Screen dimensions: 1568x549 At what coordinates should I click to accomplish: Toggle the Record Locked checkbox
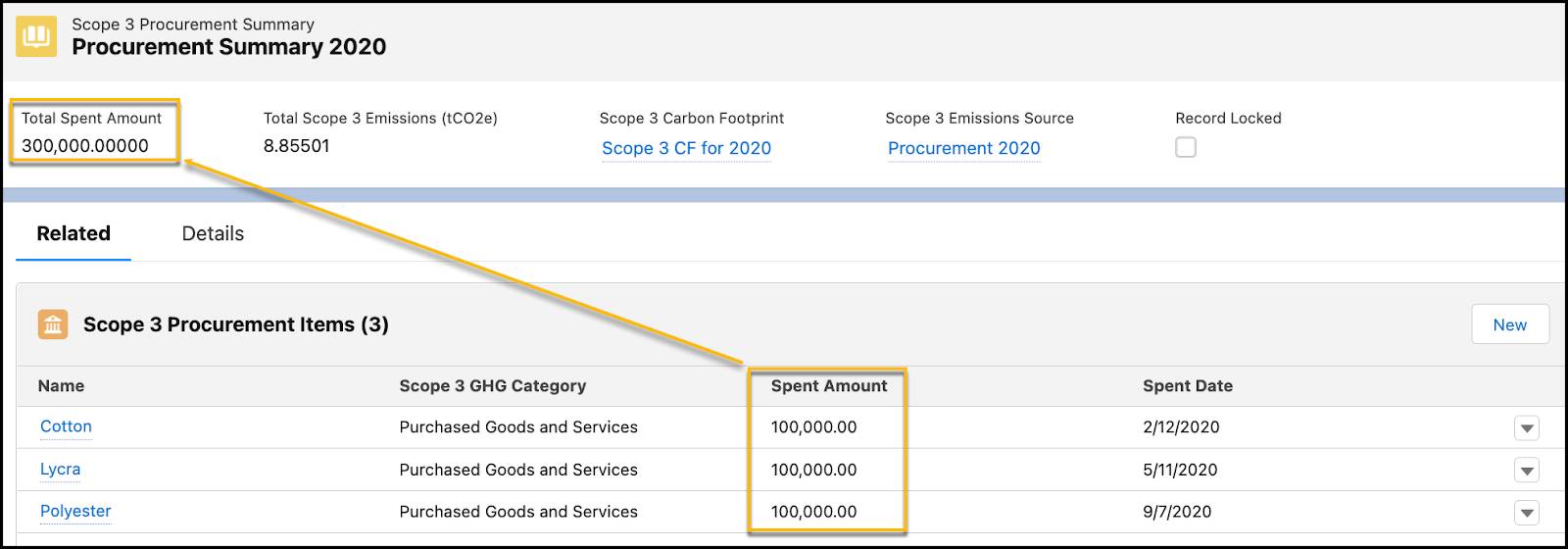[x=1186, y=148]
